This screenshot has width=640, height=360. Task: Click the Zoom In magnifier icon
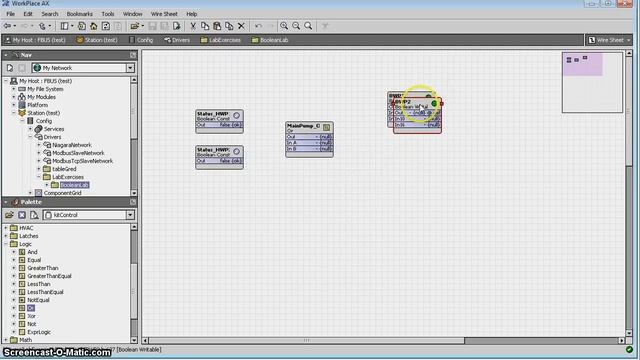click(284, 26)
